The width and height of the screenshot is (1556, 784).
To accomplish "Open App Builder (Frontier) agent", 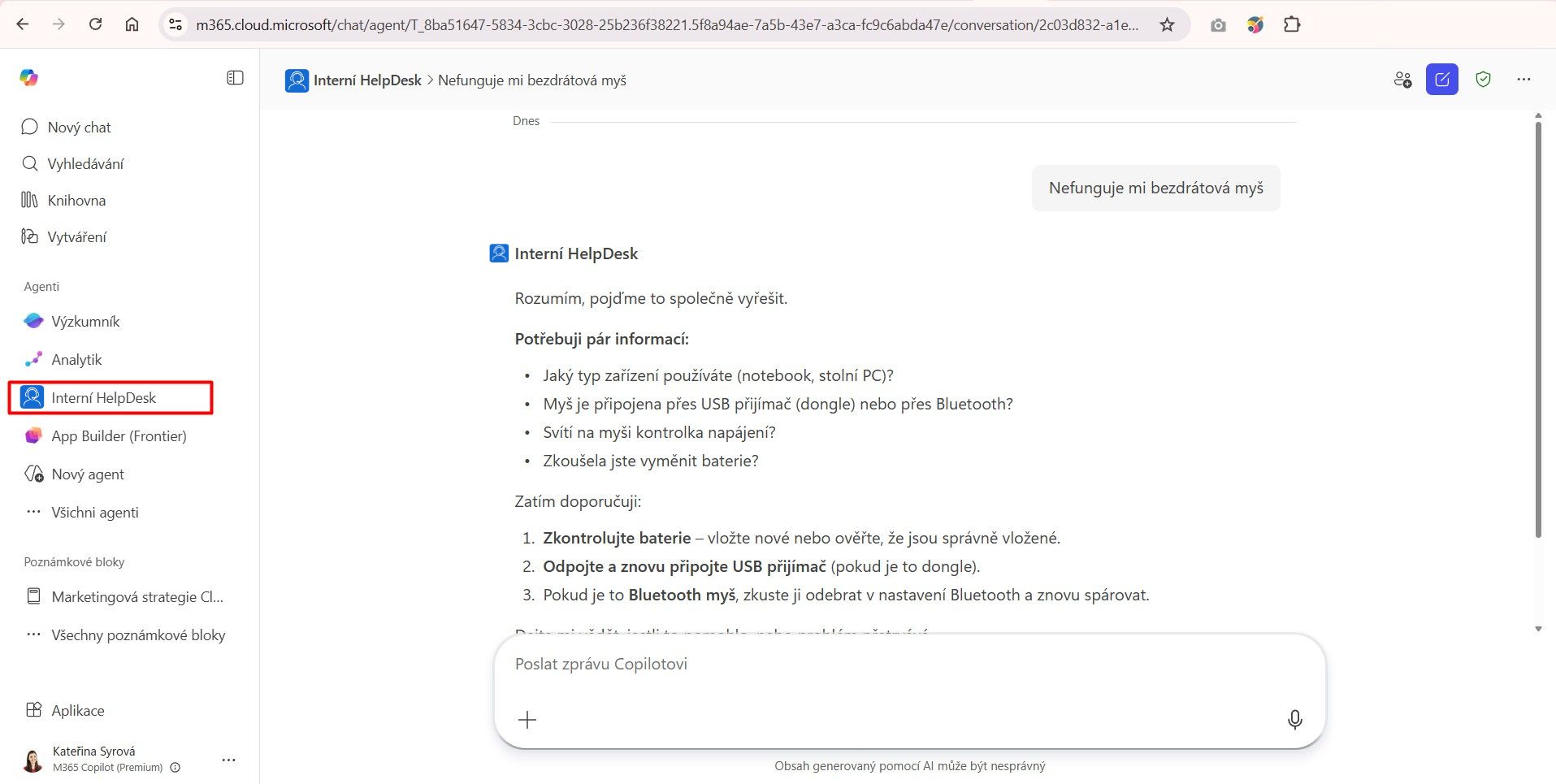I will (x=119, y=435).
